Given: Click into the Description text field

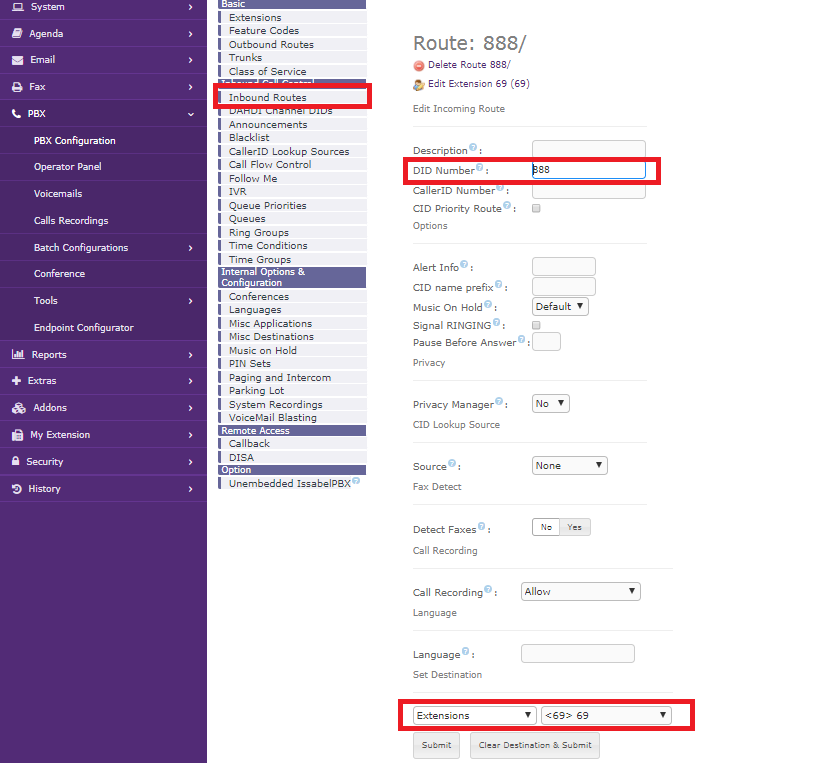Looking at the screenshot, I should click(588, 150).
